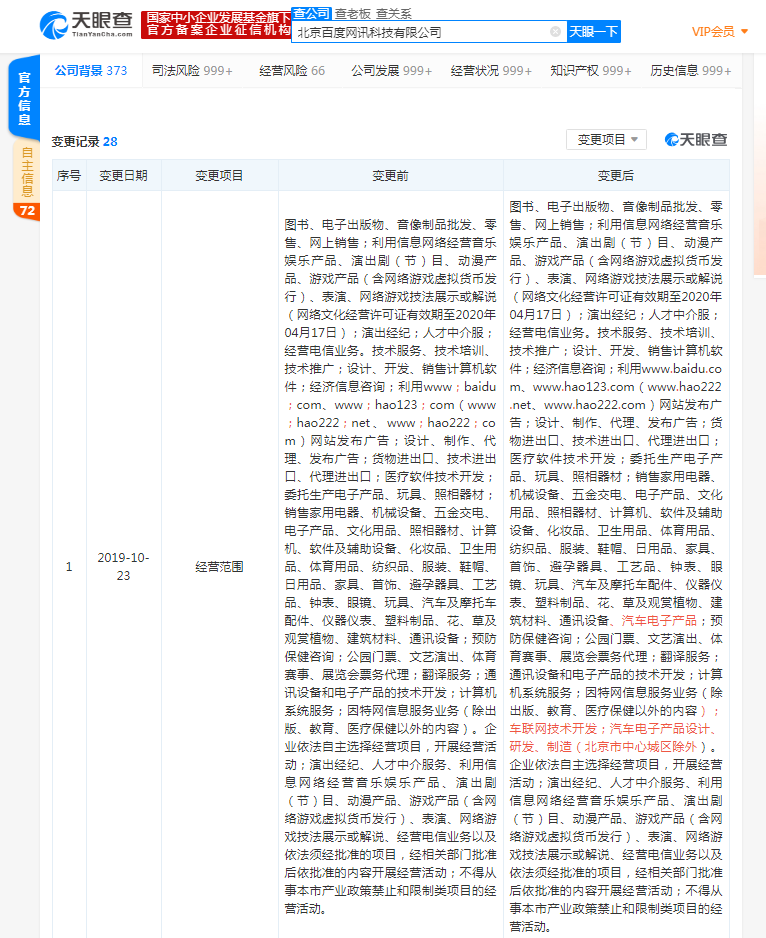This screenshot has width=766, height=938.
Task: Open the 历史信息 999+ tab
Action: pyautogui.click(x=691, y=71)
